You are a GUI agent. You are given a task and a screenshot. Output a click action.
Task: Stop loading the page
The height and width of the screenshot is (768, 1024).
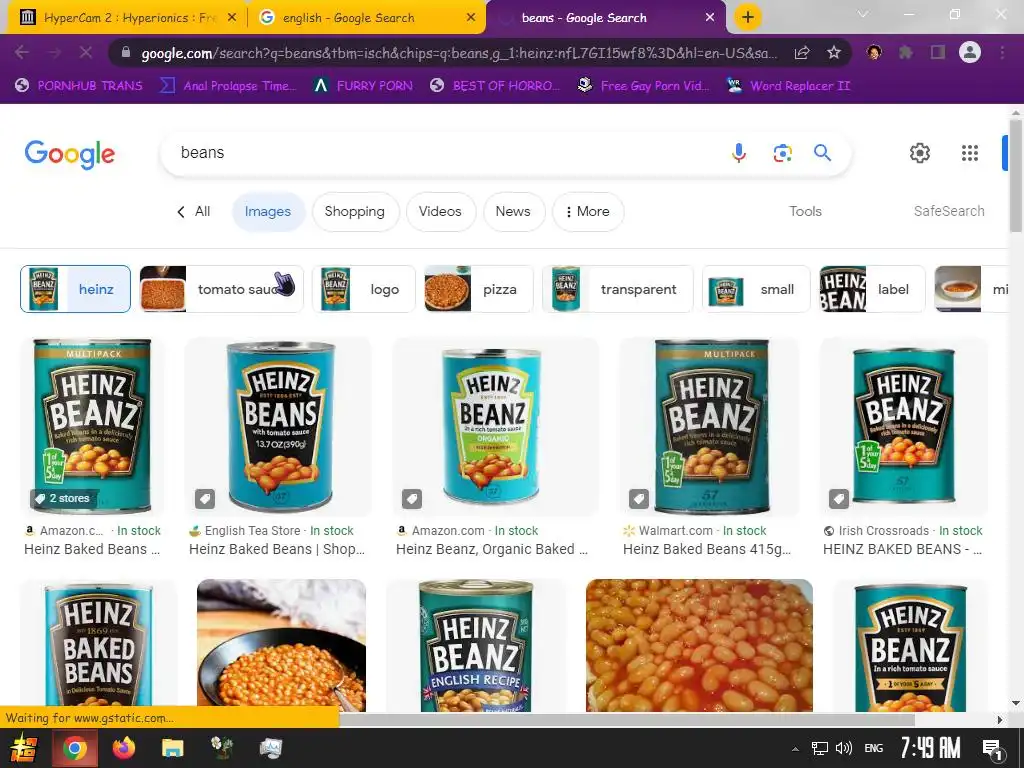coord(86,52)
